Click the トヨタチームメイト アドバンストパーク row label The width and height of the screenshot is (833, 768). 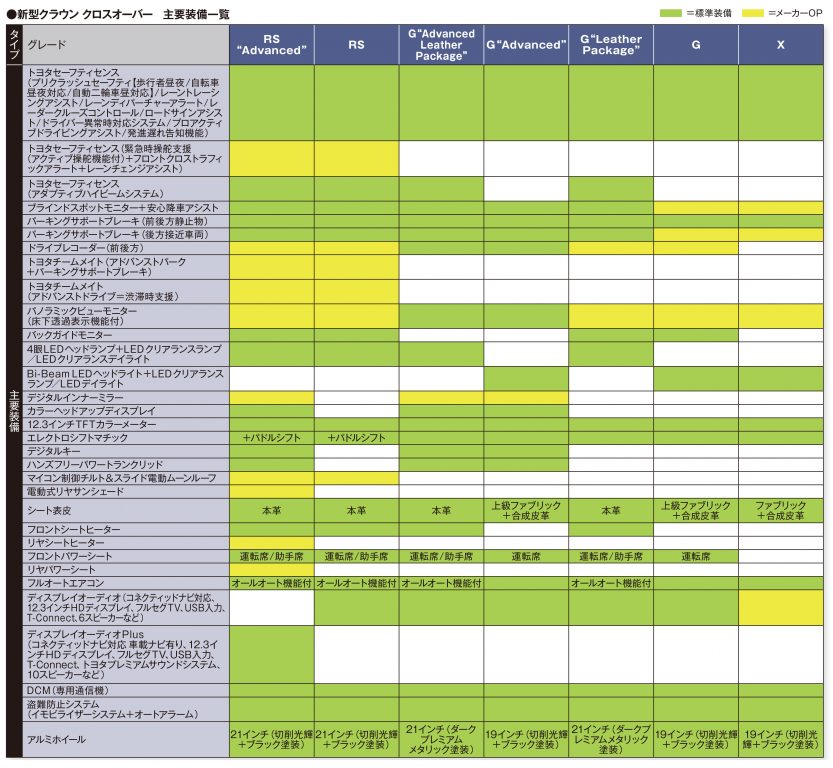pos(125,267)
